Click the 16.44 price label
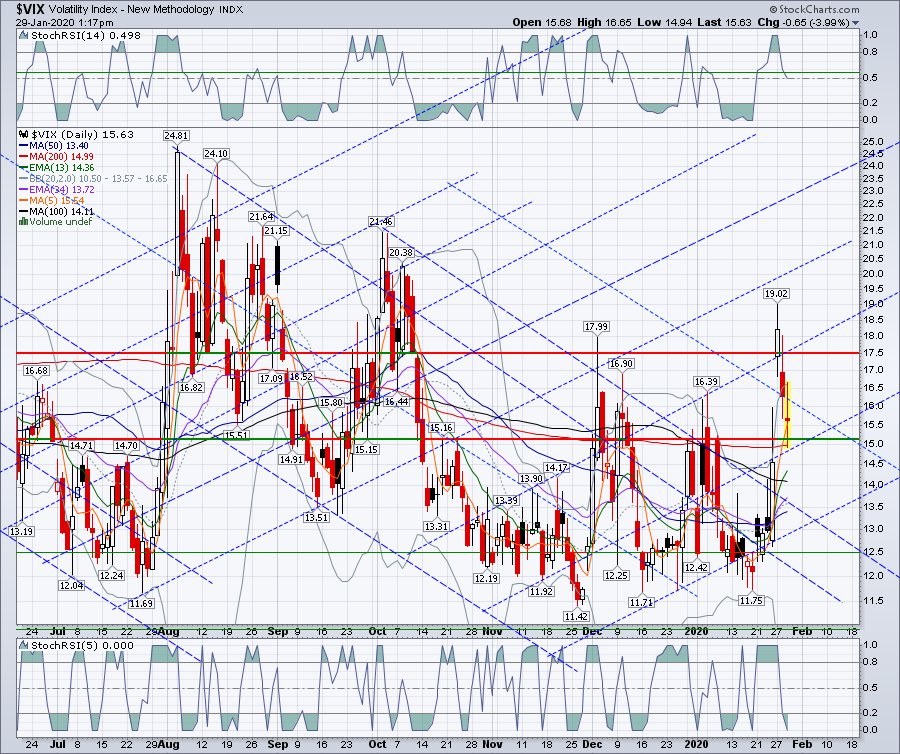Image resolution: width=900 pixels, height=754 pixels. click(x=396, y=402)
